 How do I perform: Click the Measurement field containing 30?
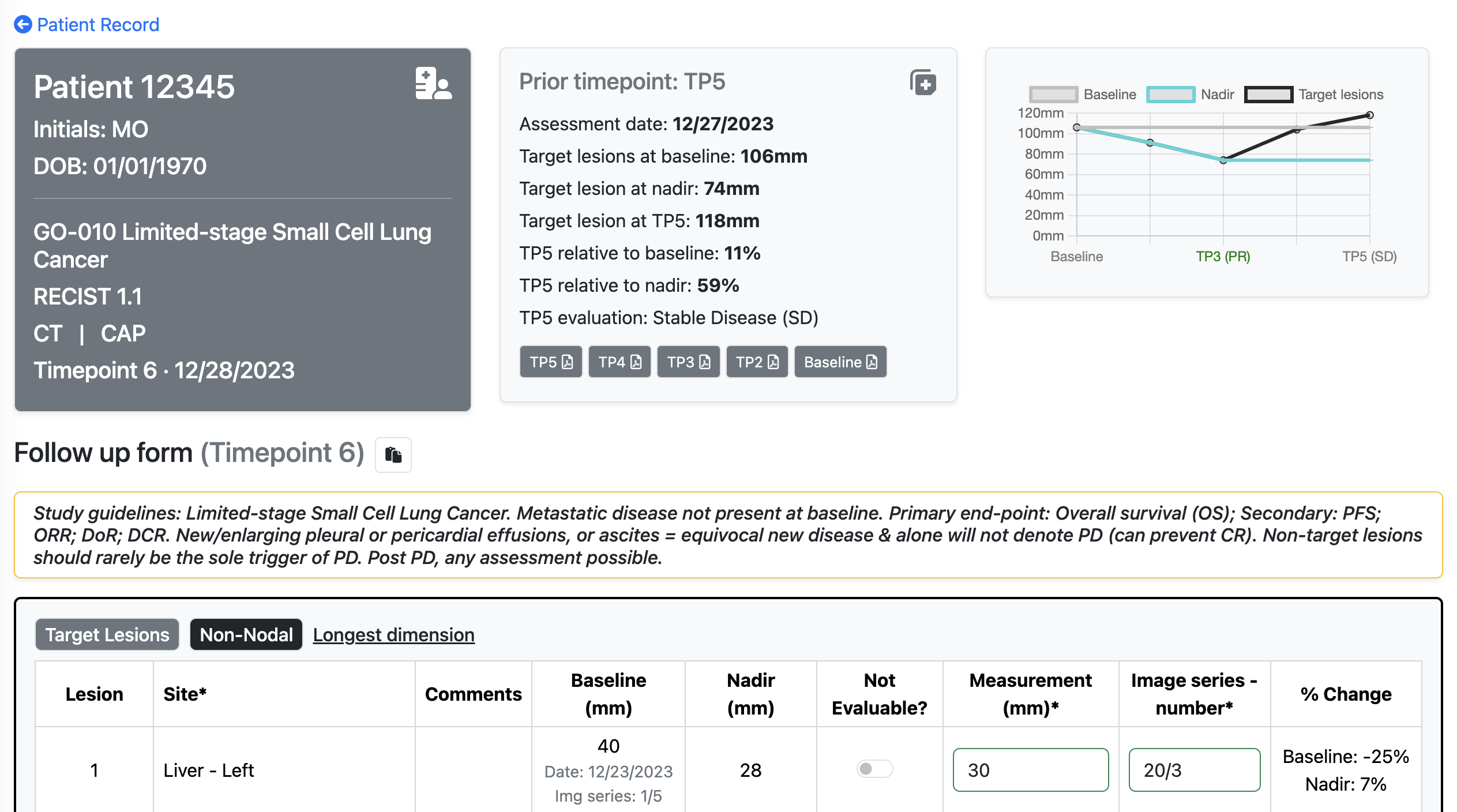click(x=1031, y=770)
